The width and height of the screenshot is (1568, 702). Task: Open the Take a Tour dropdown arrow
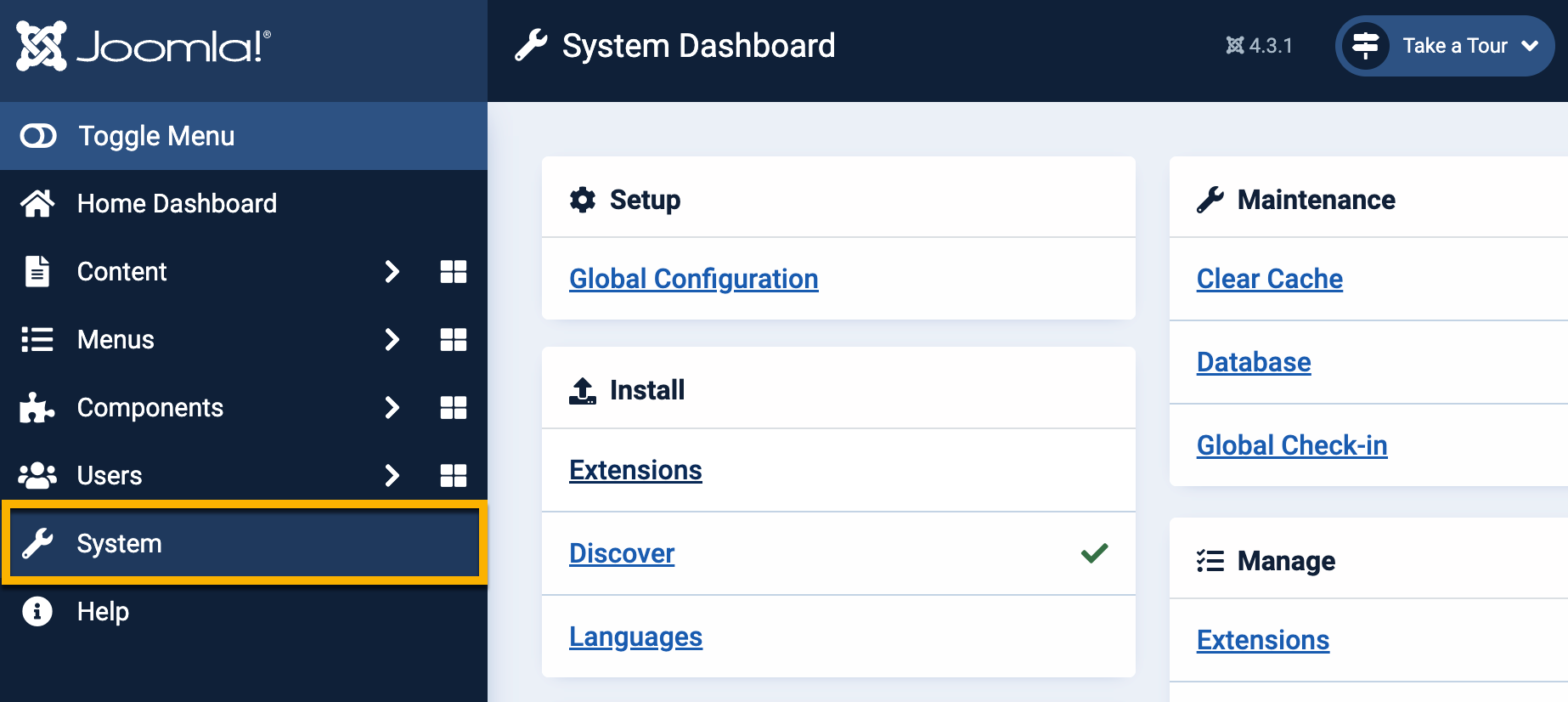(x=1530, y=46)
